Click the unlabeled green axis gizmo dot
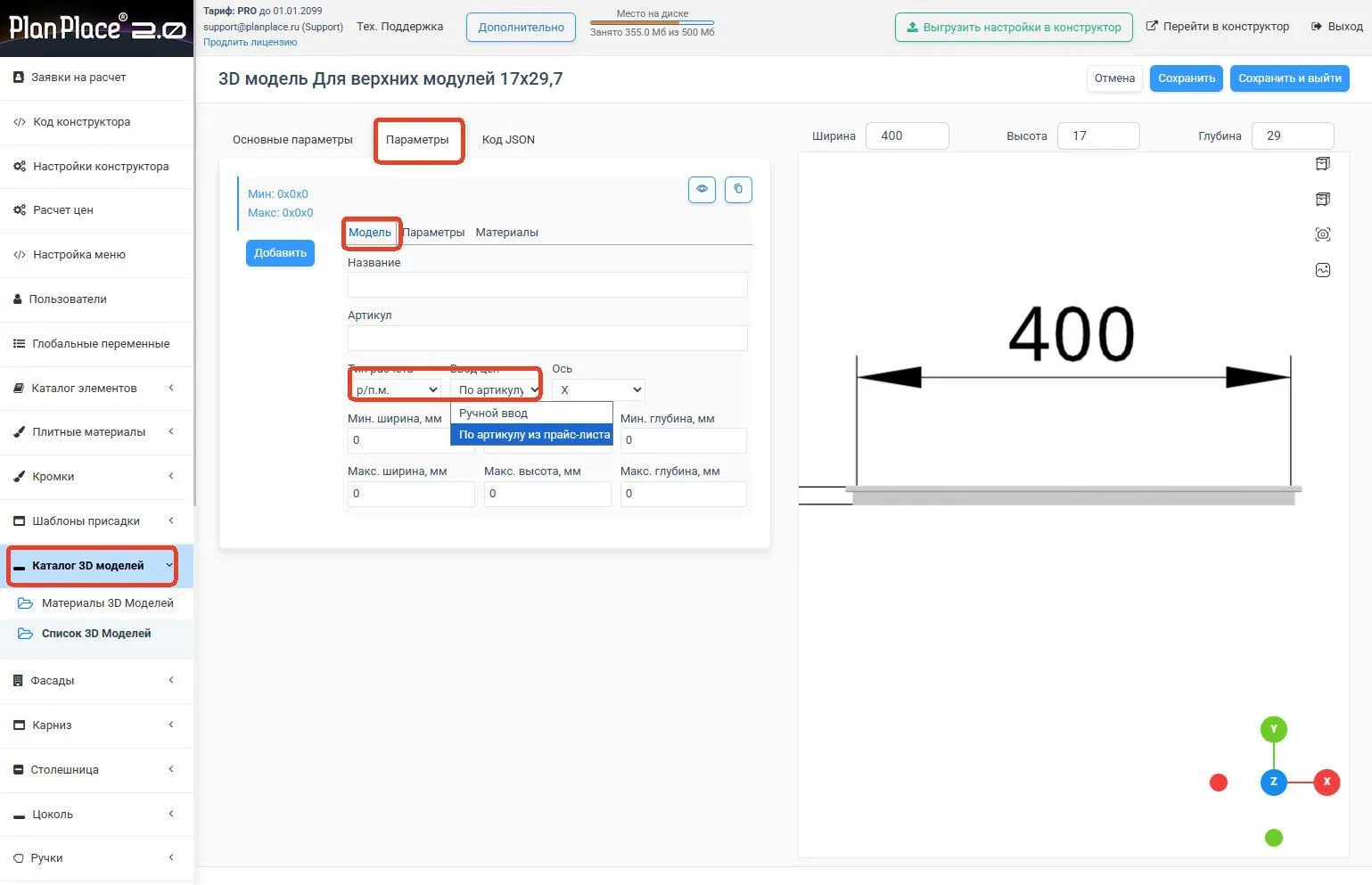Viewport: 1372px width, 885px height. (x=1274, y=838)
